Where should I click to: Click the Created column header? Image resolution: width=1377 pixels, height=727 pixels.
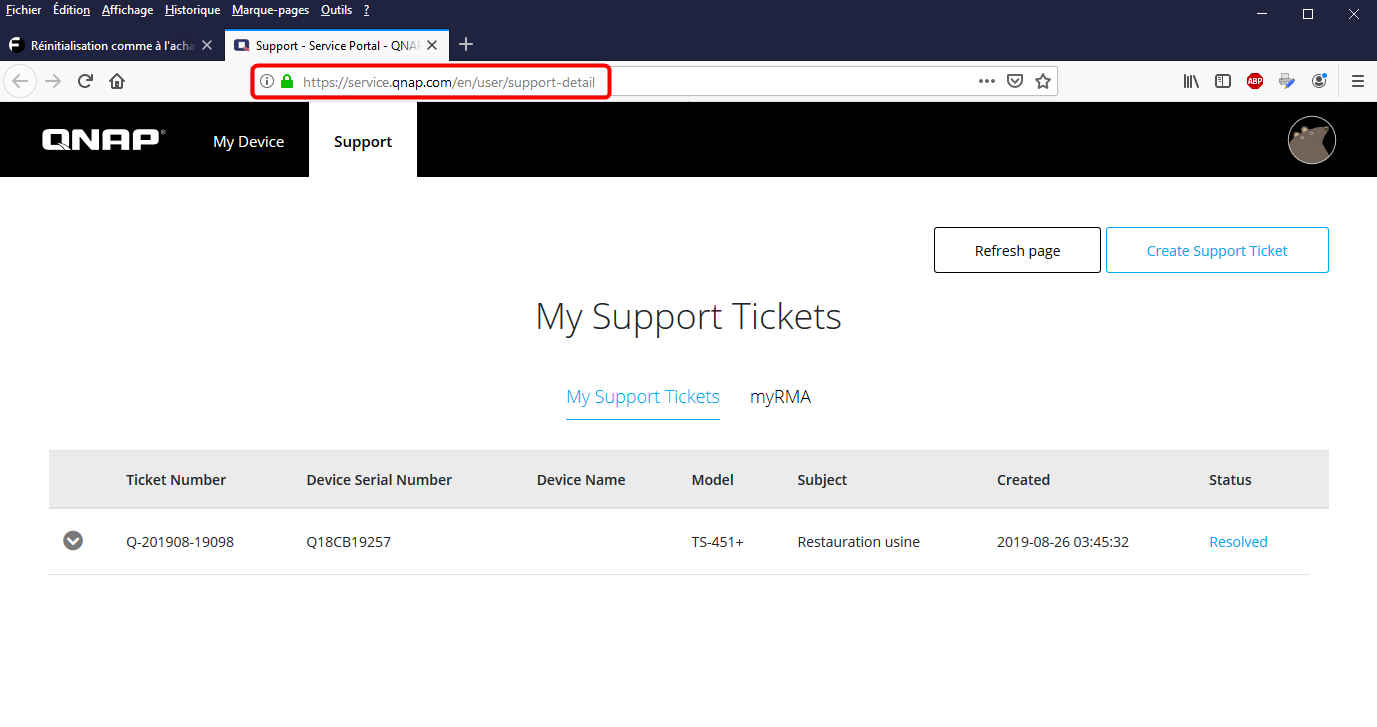(x=1023, y=480)
